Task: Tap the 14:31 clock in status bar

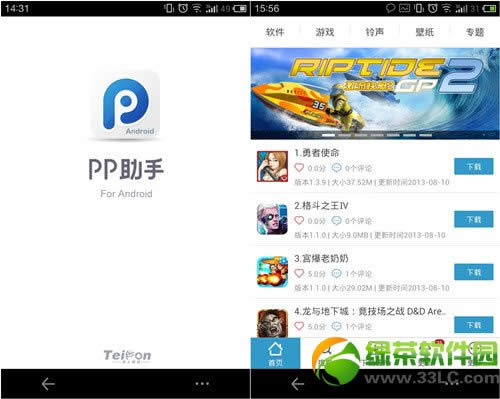Action: point(17,8)
